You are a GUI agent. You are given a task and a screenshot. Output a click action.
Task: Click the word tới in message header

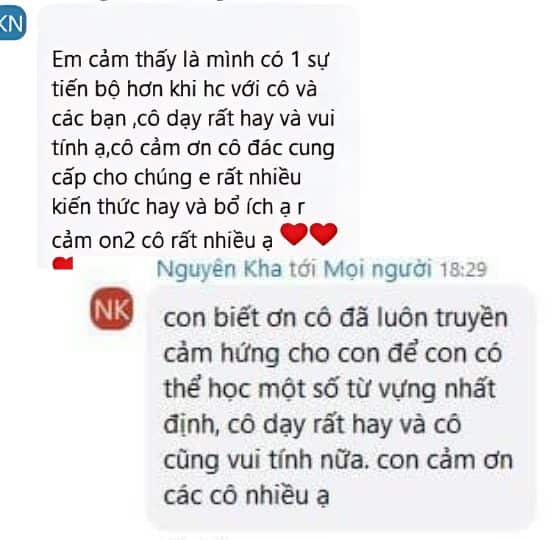[303, 269]
